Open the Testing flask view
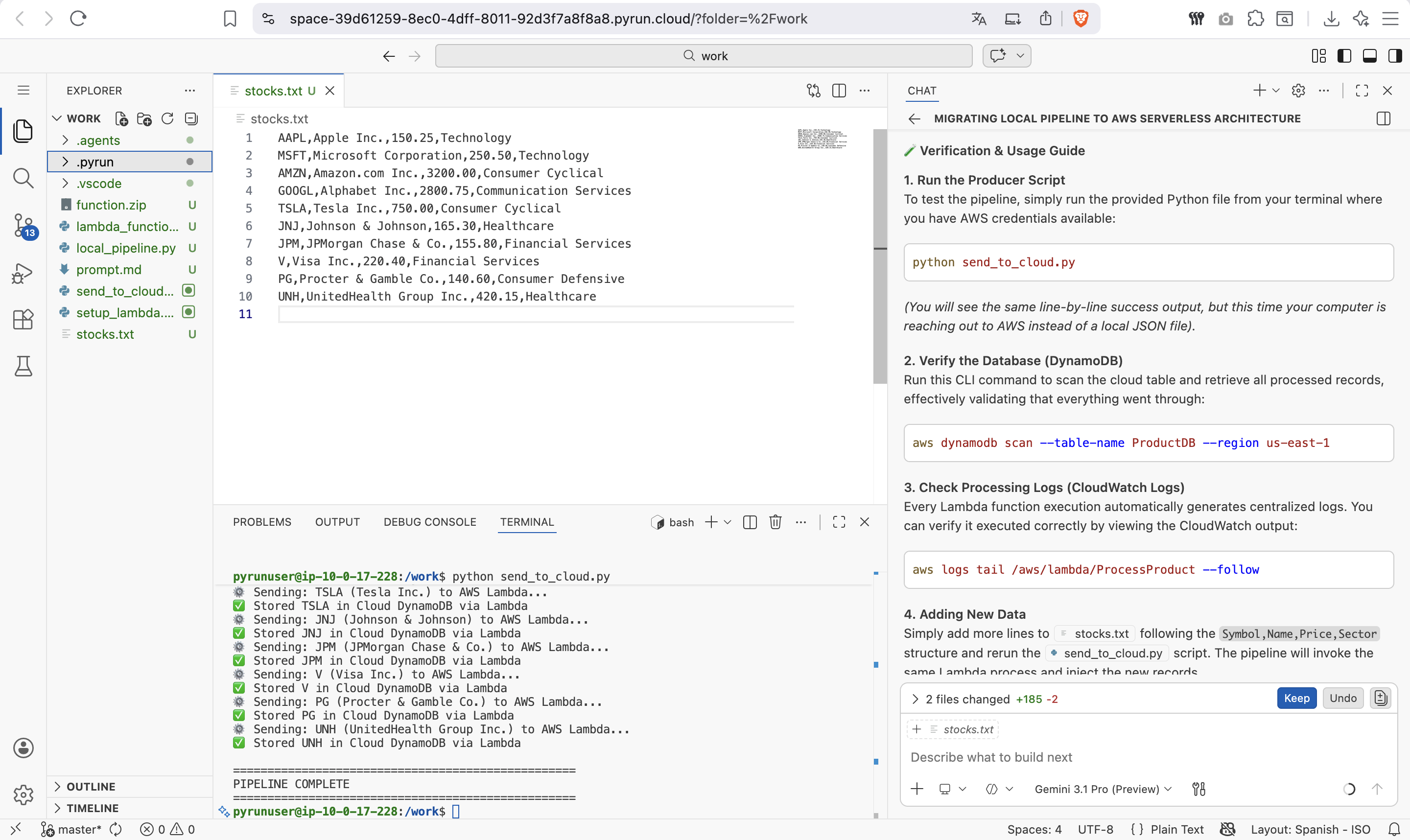The height and width of the screenshot is (840, 1410). tap(23, 366)
